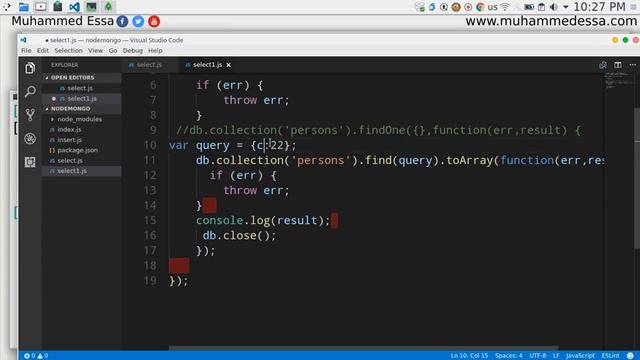Select select1.js under Open Editors

coord(82,99)
